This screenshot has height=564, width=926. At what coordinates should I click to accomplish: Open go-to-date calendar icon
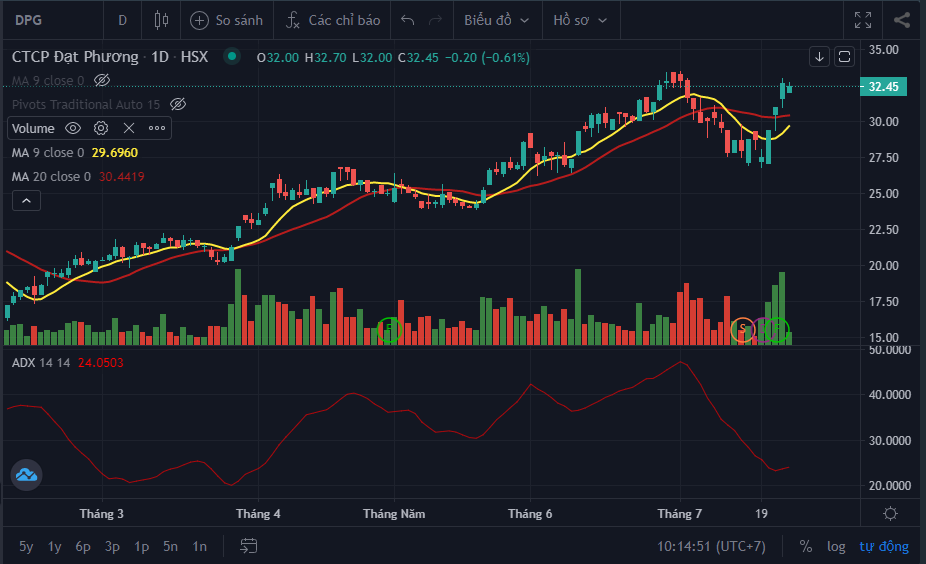249,546
